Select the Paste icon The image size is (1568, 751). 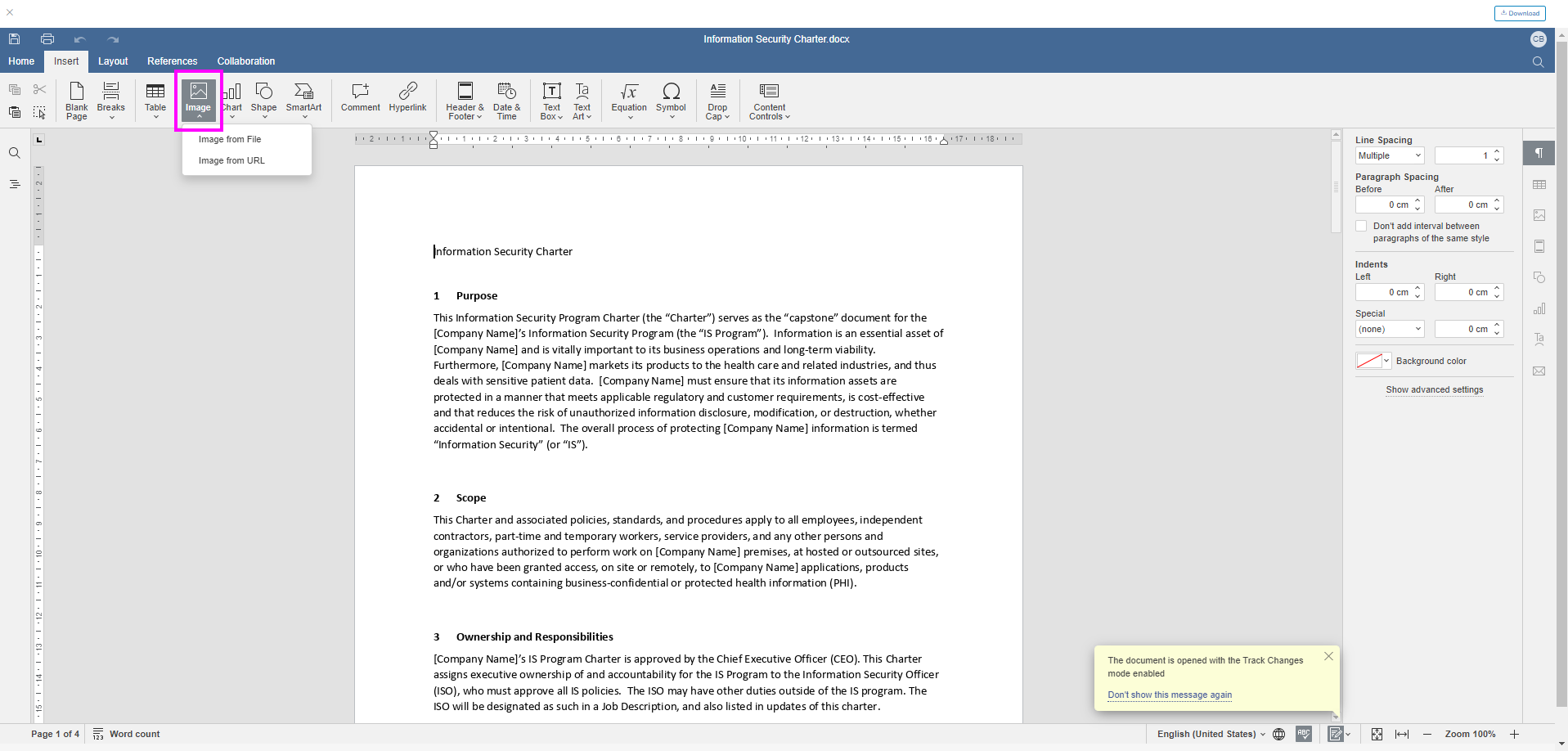click(15, 112)
